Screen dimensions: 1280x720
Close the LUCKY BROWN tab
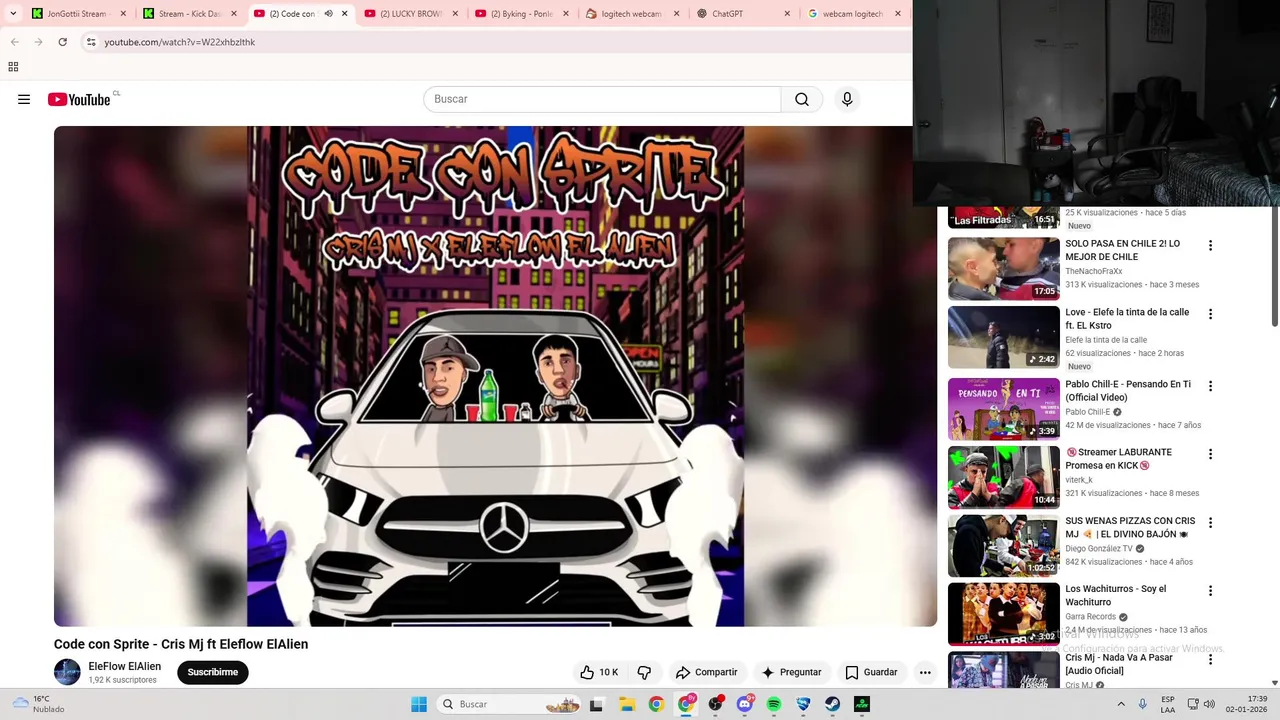[x=455, y=14]
